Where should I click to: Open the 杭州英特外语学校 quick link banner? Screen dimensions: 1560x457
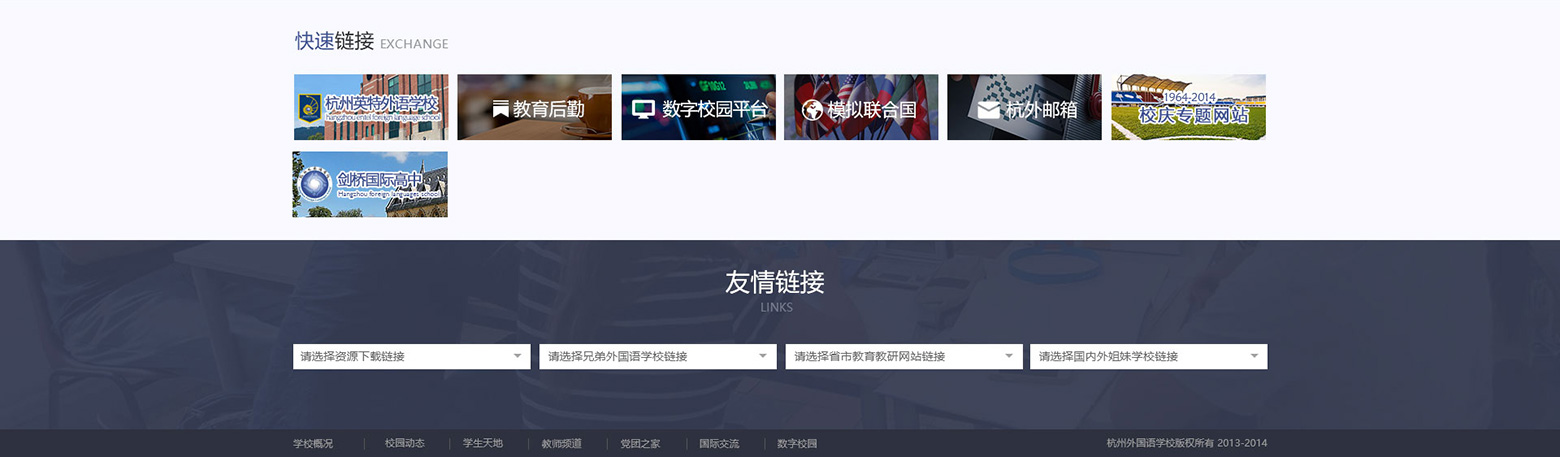pos(371,107)
